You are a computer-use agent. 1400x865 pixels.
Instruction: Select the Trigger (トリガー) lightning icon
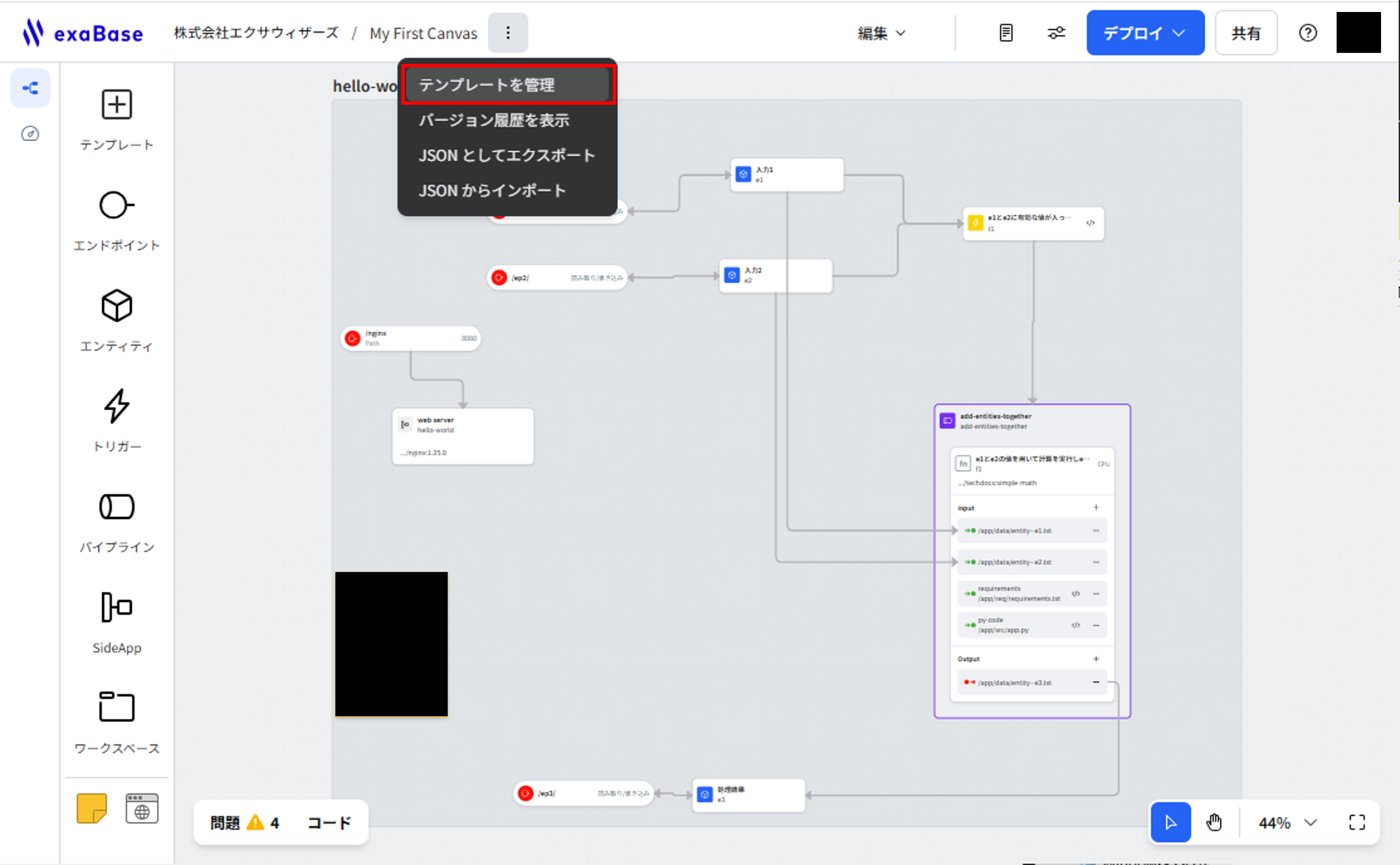coord(117,406)
